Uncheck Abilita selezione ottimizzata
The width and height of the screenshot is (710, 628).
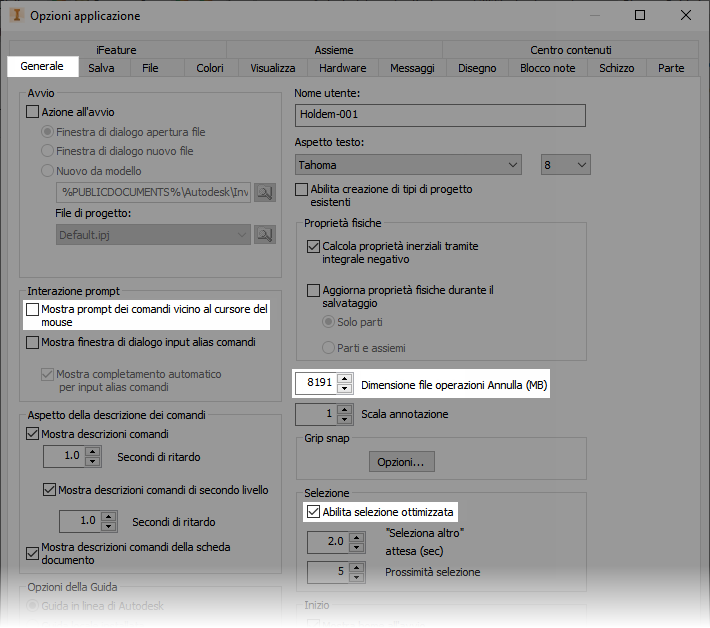pyautogui.click(x=313, y=512)
